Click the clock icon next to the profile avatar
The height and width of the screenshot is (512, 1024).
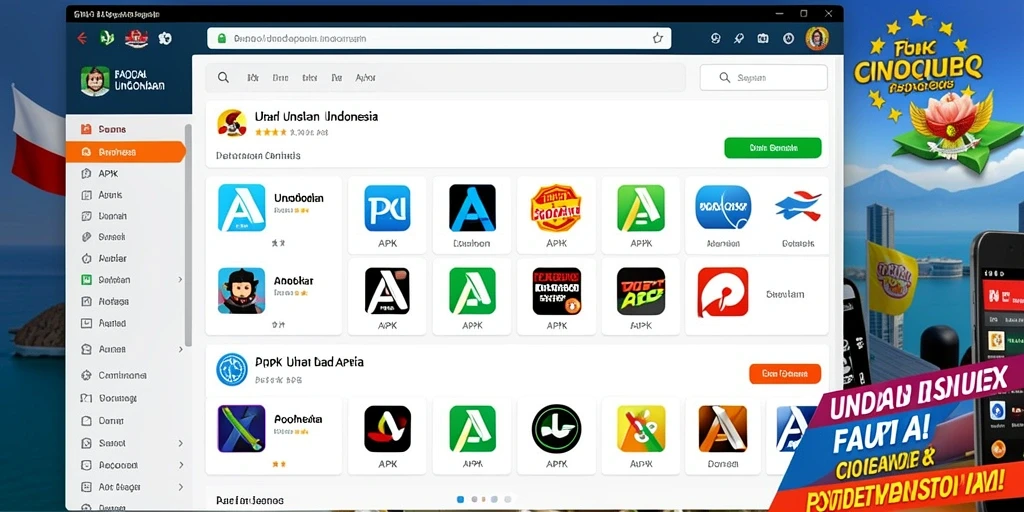[788, 39]
